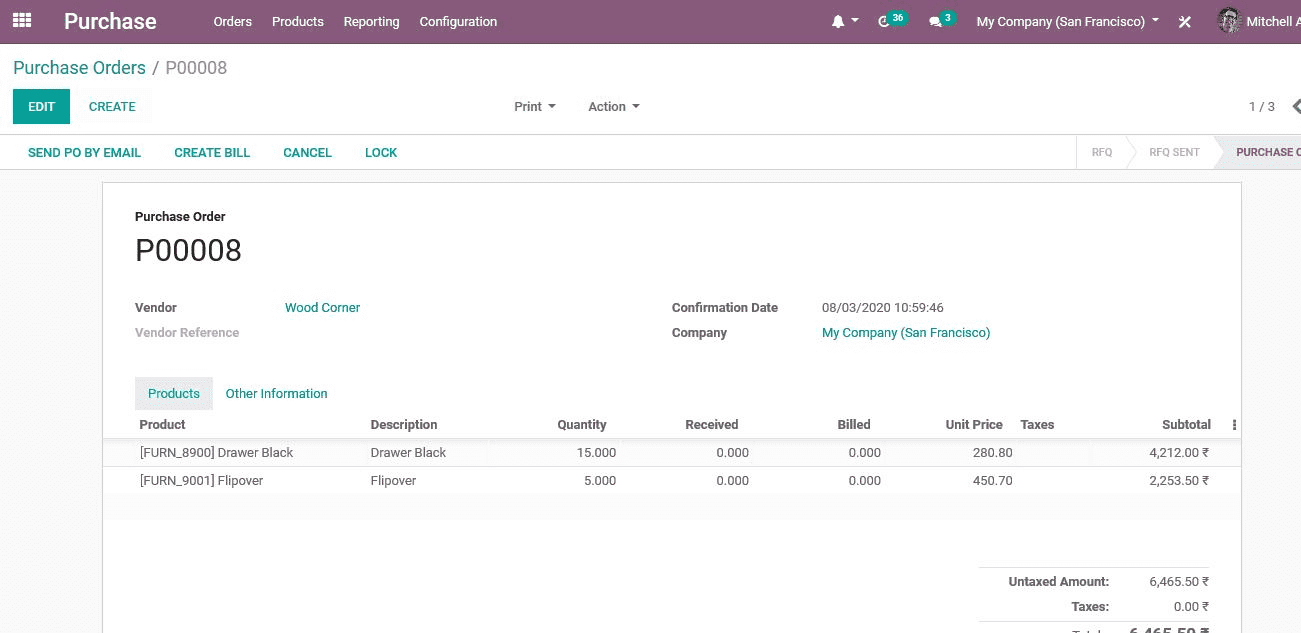The height and width of the screenshot is (633, 1301).
Task: Click the EDIT button
Action: 41,106
